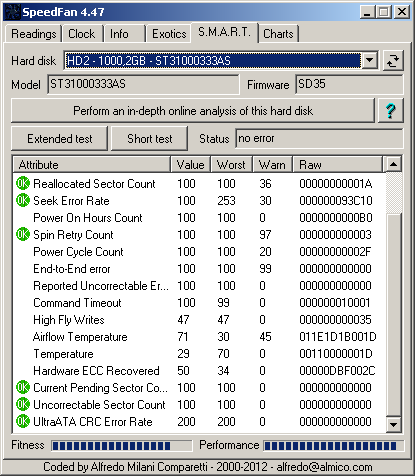Select the Reported Uncorrectable Er... row
Viewport: 415px width, 476px height.
[199, 286]
